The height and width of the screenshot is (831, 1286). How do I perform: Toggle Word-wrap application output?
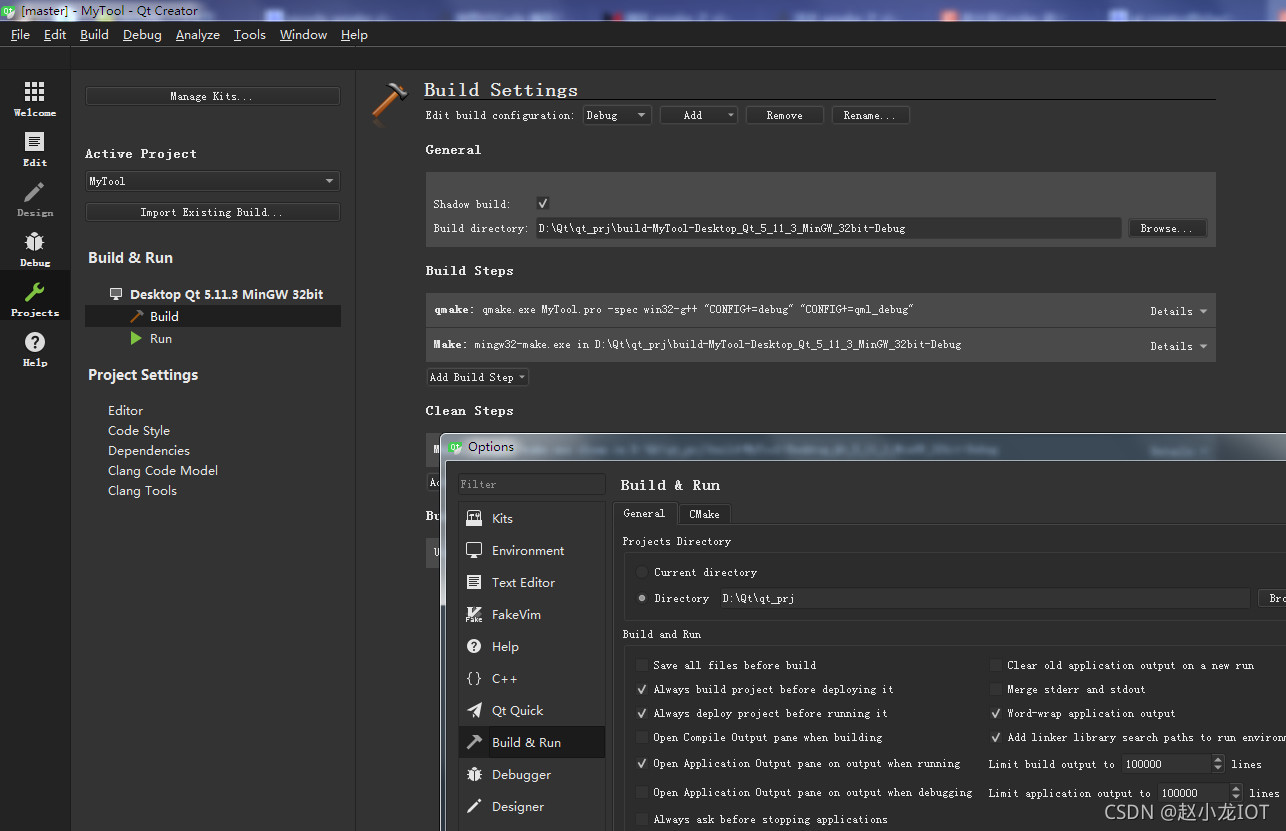996,713
